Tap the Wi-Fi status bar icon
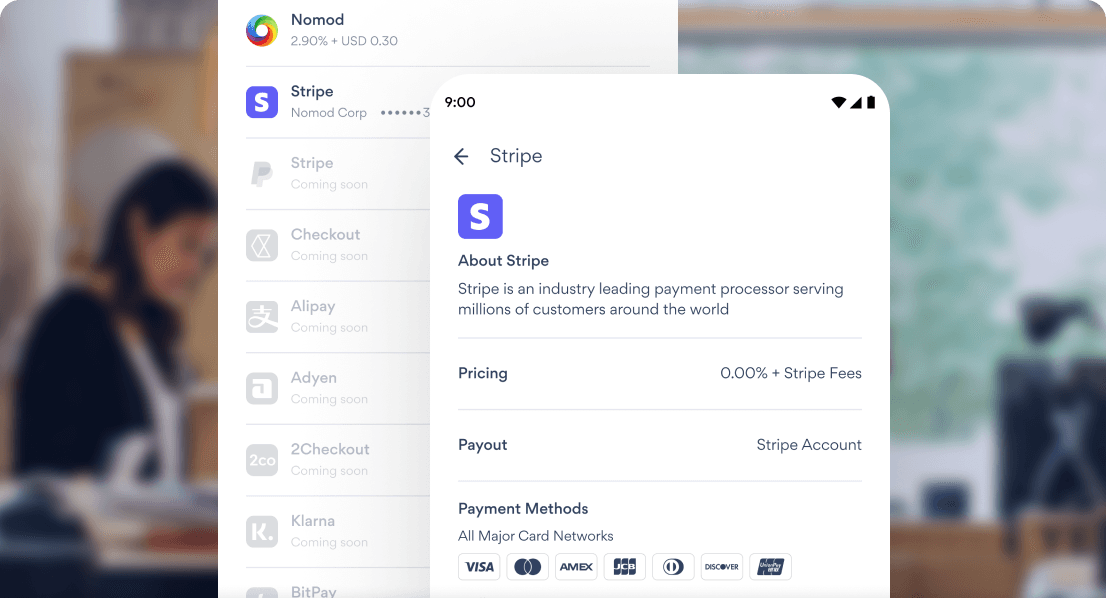The width and height of the screenshot is (1106, 598). 839,101
